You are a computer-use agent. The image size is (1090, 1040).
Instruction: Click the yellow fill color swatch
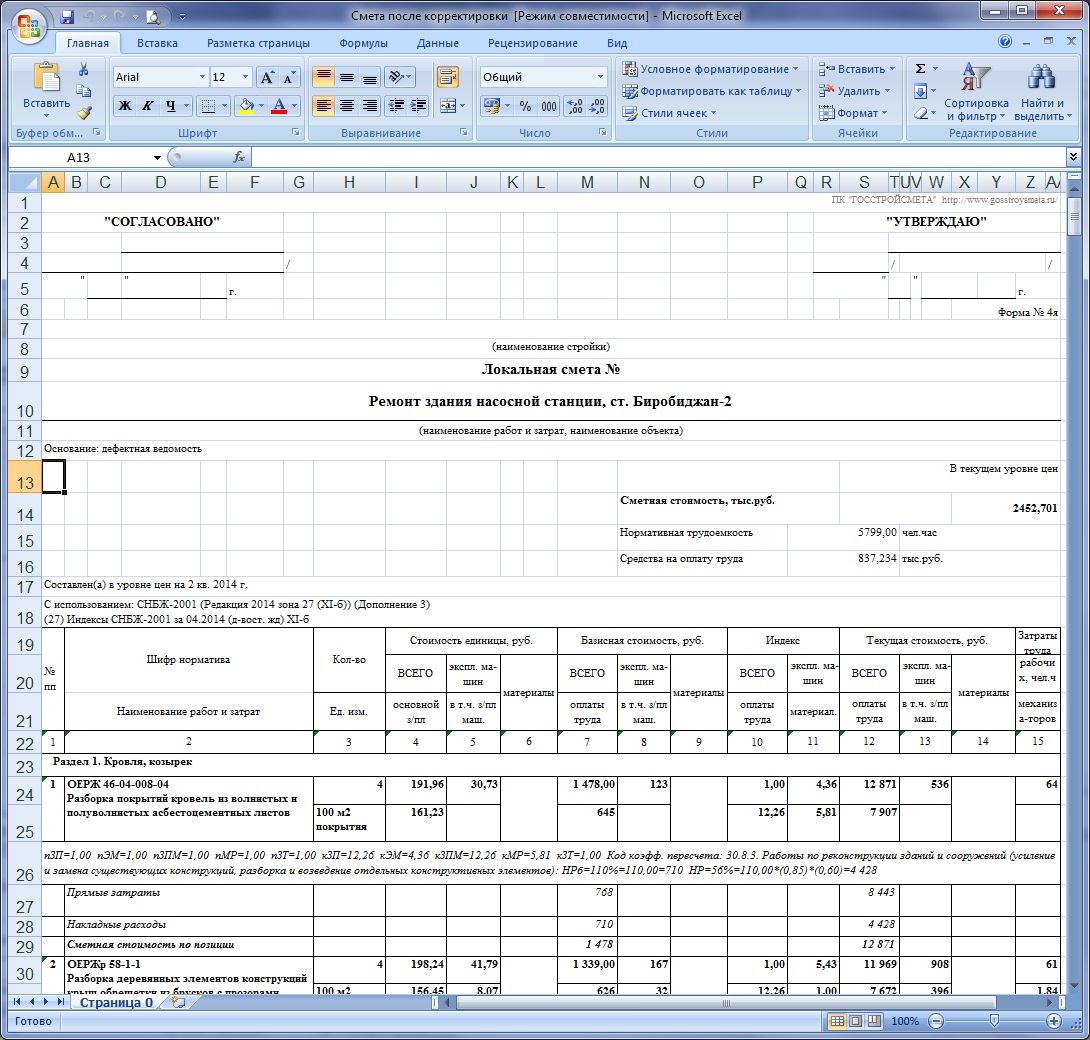tap(245, 106)
